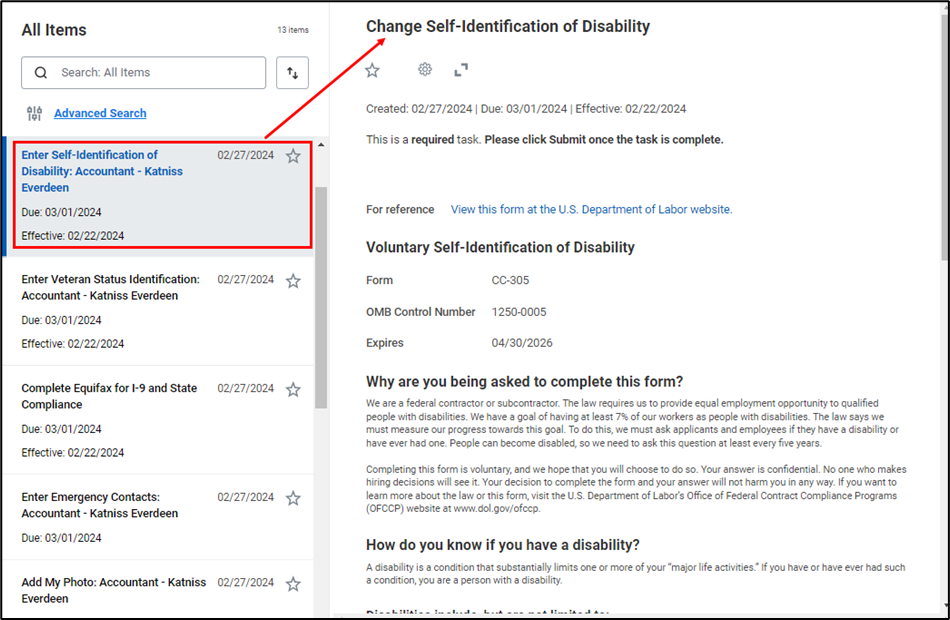Click the Search: All Items field
This screenshot has width=950, height=620.
point(155,73)
